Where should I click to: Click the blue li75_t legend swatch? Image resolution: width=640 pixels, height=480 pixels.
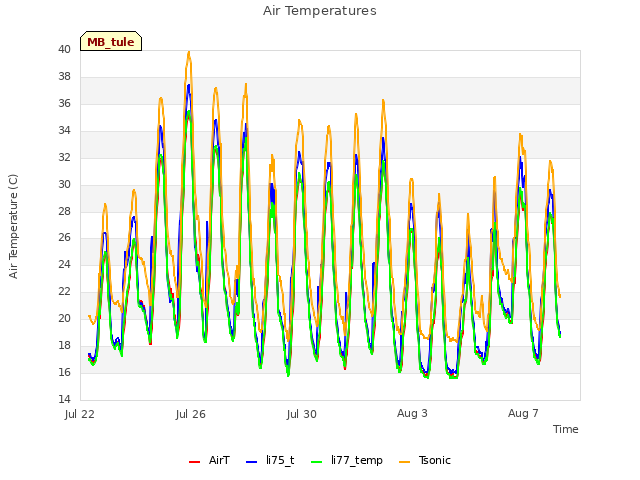252,462
